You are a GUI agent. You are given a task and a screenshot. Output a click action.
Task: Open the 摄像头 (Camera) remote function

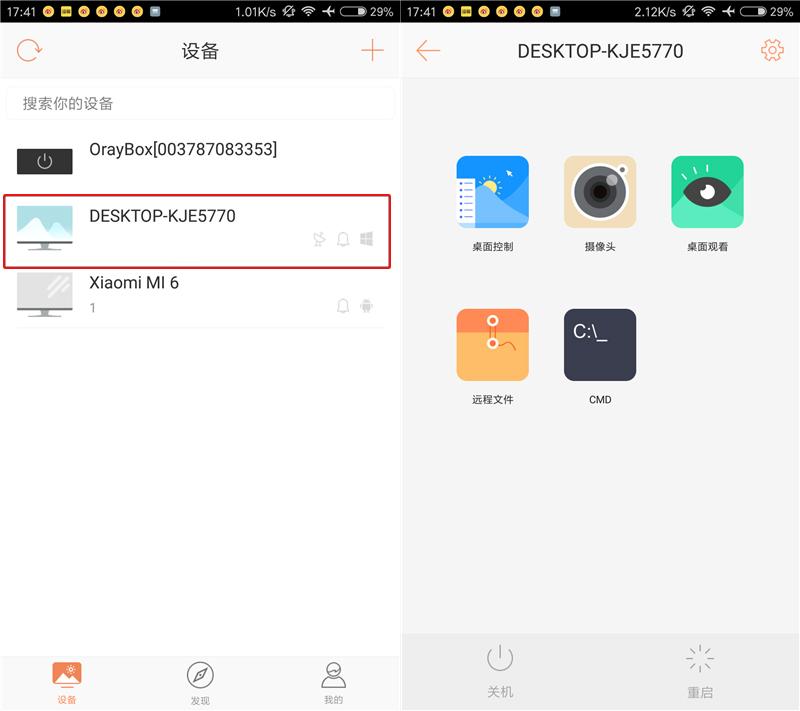coord(600,192)
